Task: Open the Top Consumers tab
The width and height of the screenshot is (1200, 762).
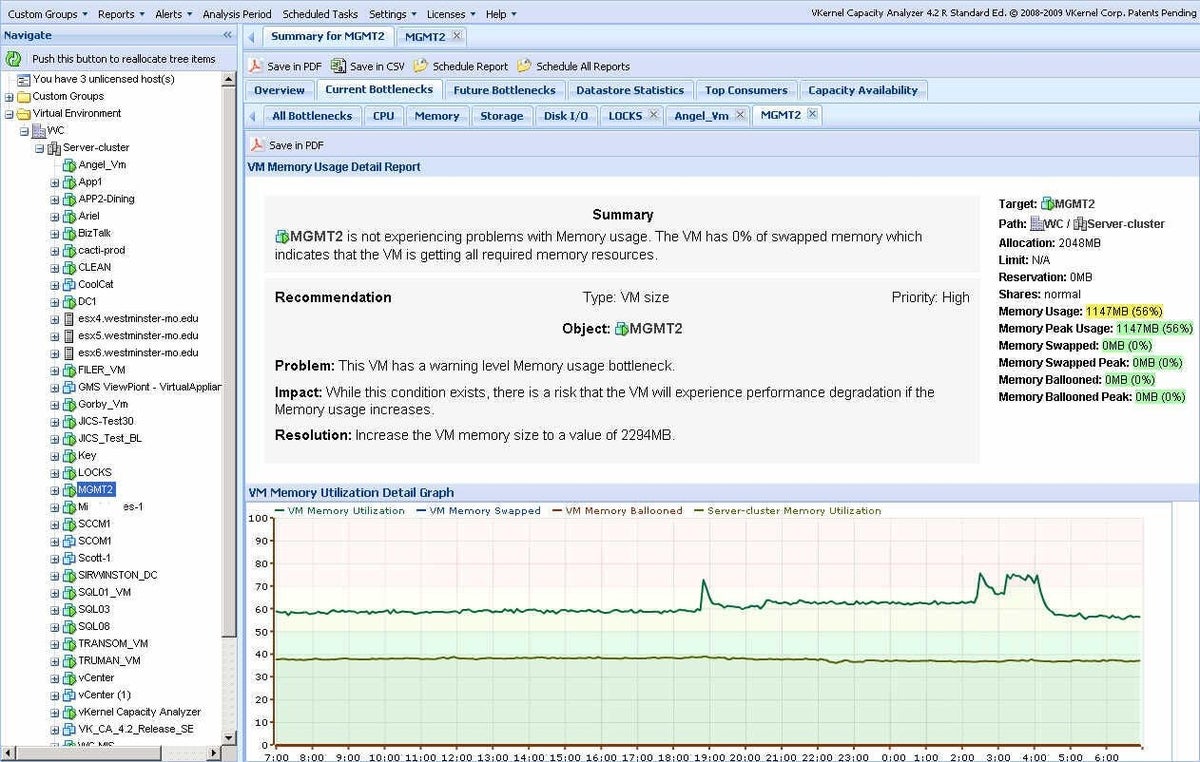Action: tap(746, 90)
